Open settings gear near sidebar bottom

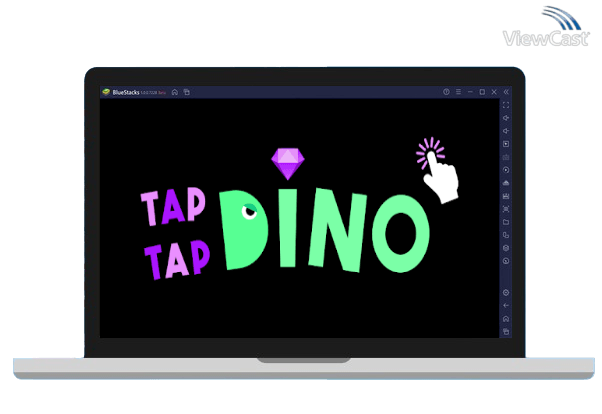506,293
